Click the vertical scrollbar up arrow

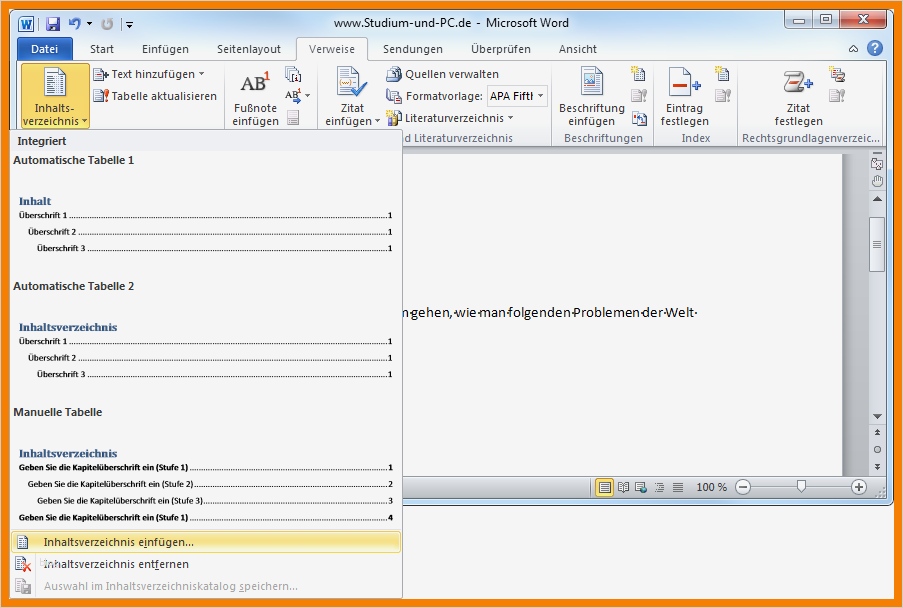tap(877, 199)
